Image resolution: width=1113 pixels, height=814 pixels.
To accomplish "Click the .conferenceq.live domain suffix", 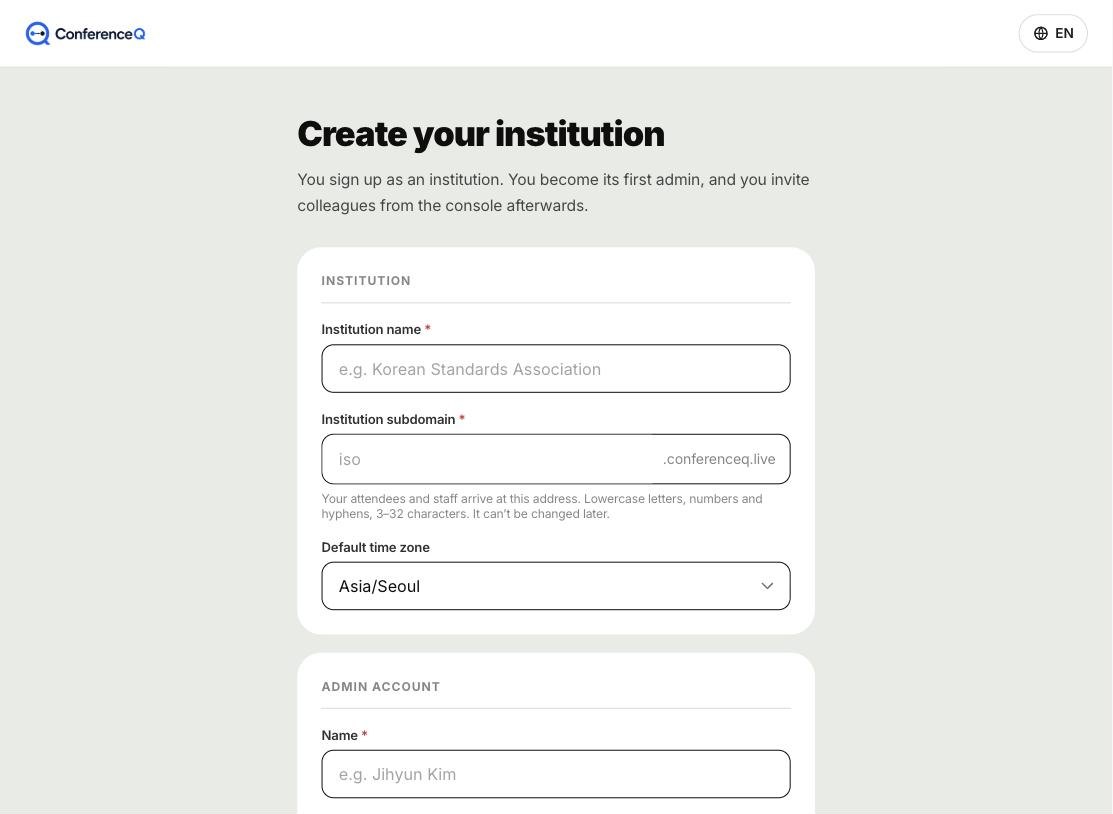I will [x=719, y=459].
